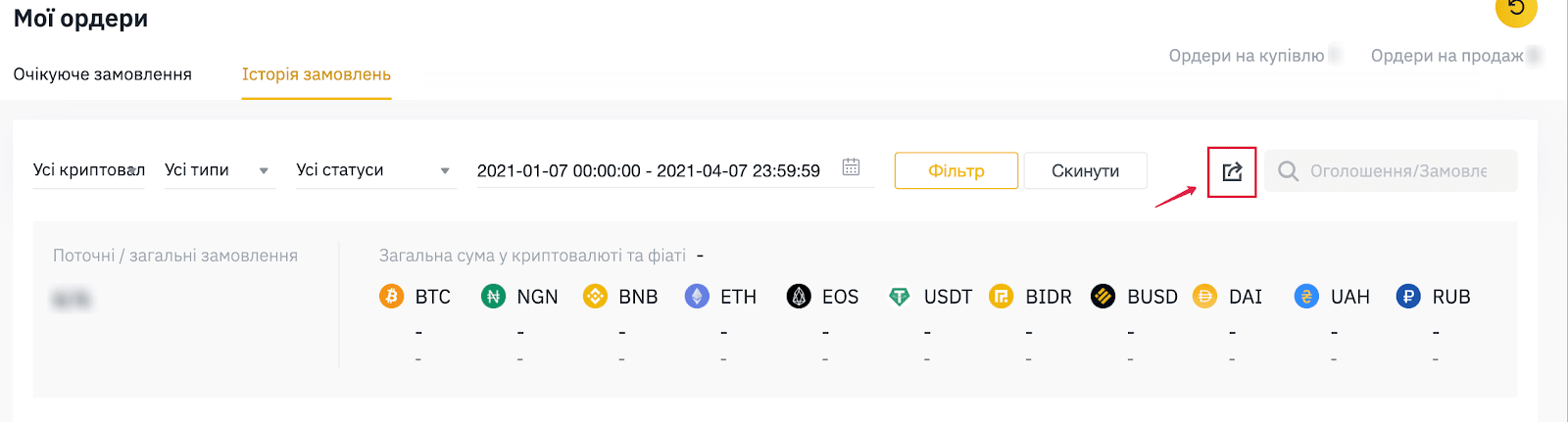Click the BUSD coin icon
This screenshot has width=1568, height=422.
[1103, 296]
